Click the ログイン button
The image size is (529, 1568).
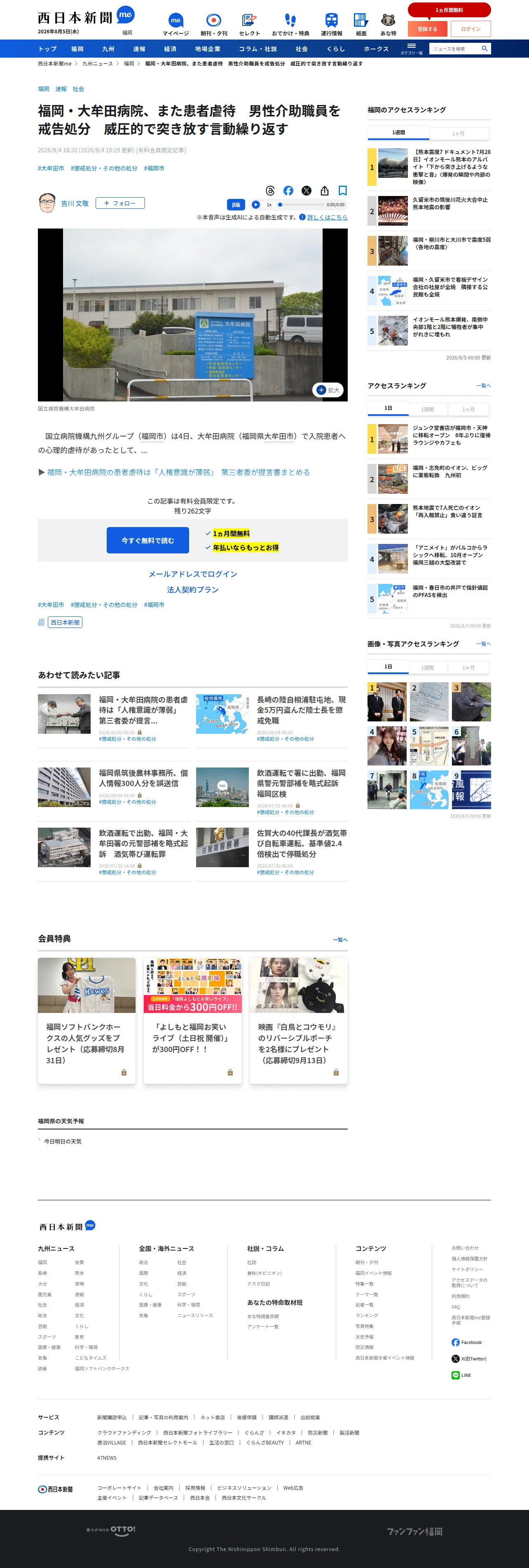pyautogui.click(x=470, y=28)
